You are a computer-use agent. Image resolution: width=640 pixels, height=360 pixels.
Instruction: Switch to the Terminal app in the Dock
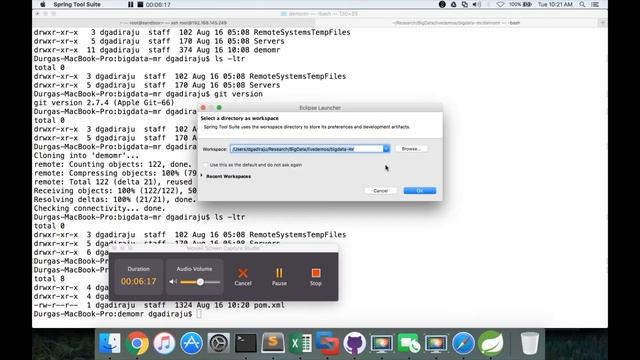pyautogui.click(x=246, y=343)
